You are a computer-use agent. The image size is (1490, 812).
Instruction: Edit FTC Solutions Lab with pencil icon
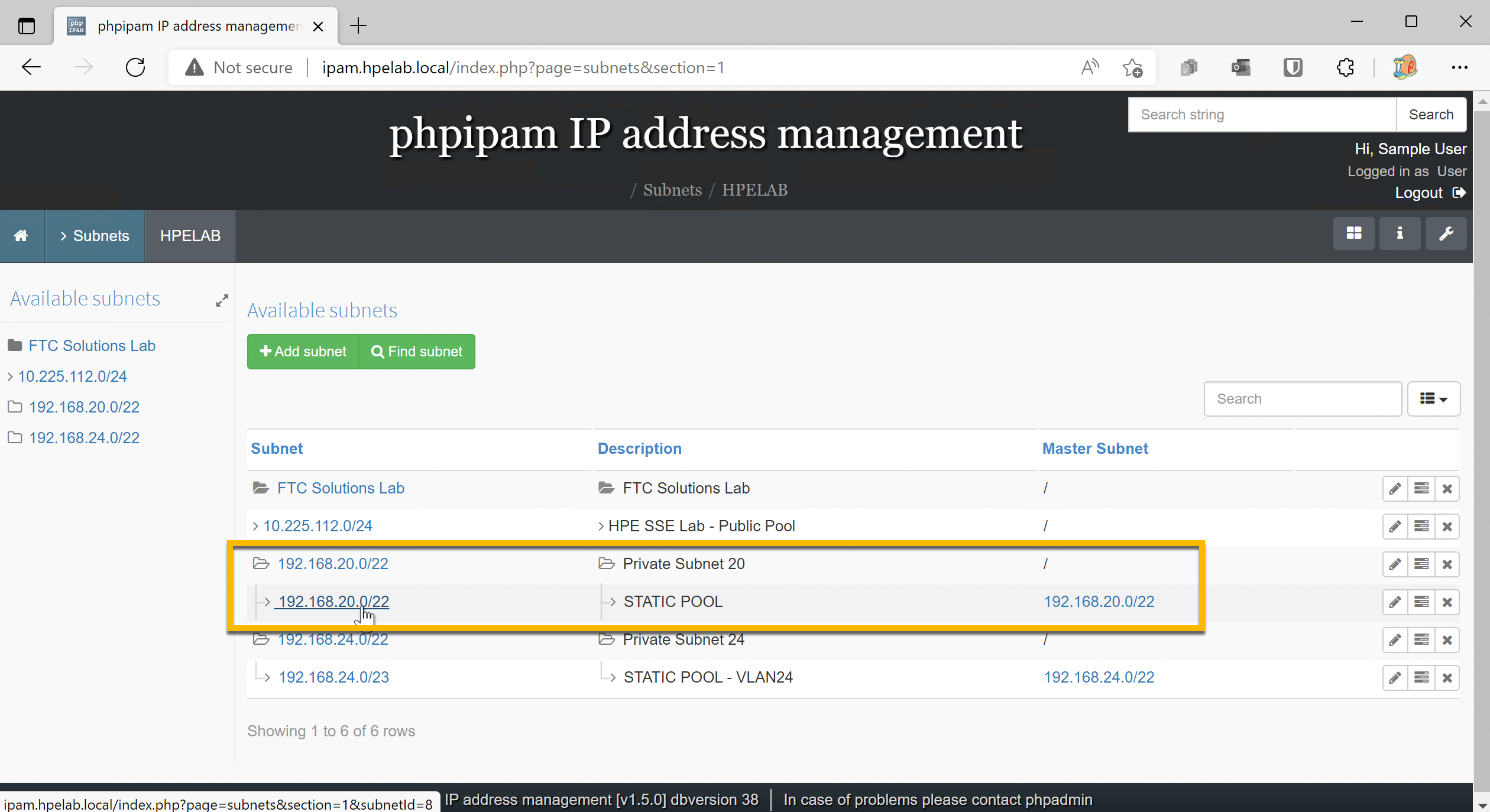(1395, 489)
